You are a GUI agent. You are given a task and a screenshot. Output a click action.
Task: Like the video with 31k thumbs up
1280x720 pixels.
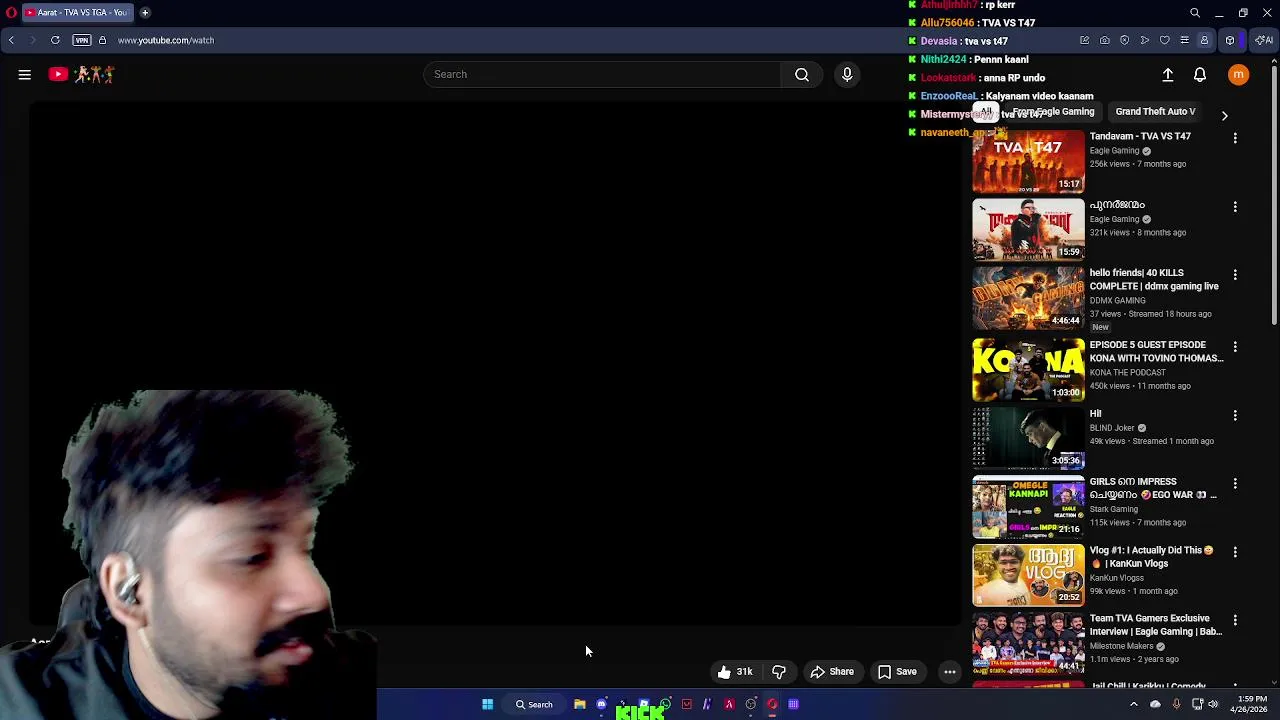coord(735,672)
